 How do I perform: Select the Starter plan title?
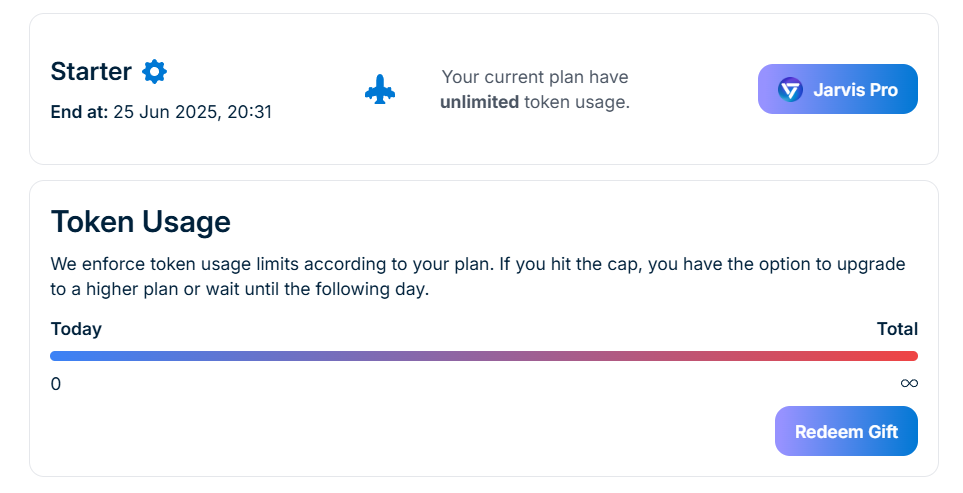pyautogui.click(x=91, y=71)
